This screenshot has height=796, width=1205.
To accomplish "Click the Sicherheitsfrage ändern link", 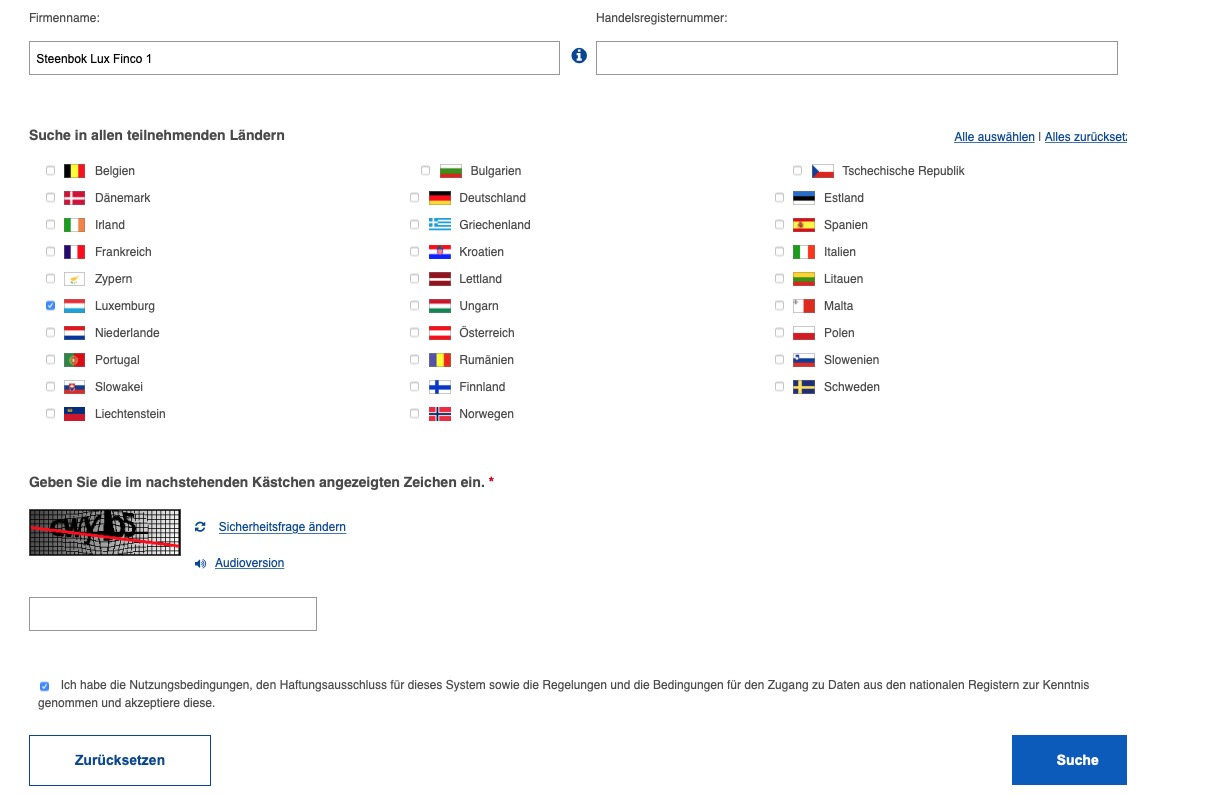I will [x=280, y=526].
